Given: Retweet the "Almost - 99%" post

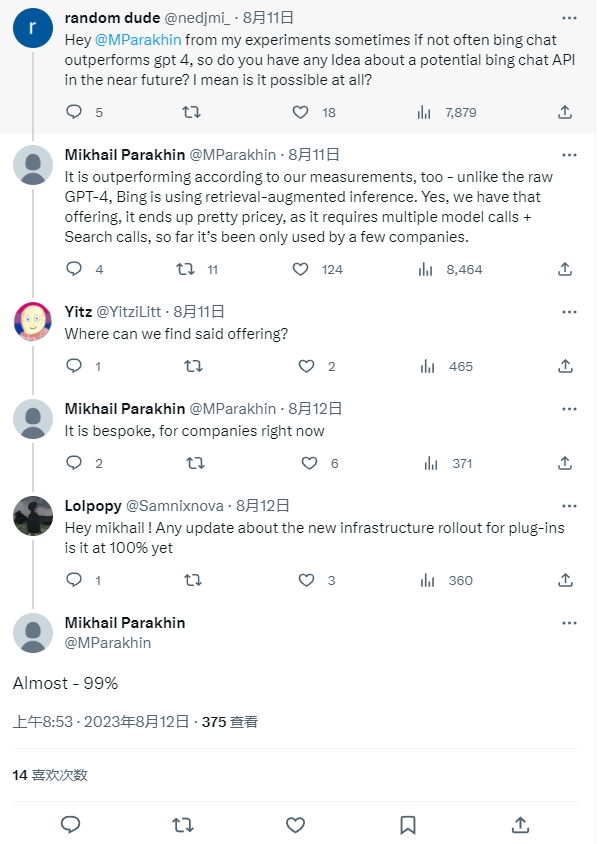Looking at the screenshot, I should [182, 825].
